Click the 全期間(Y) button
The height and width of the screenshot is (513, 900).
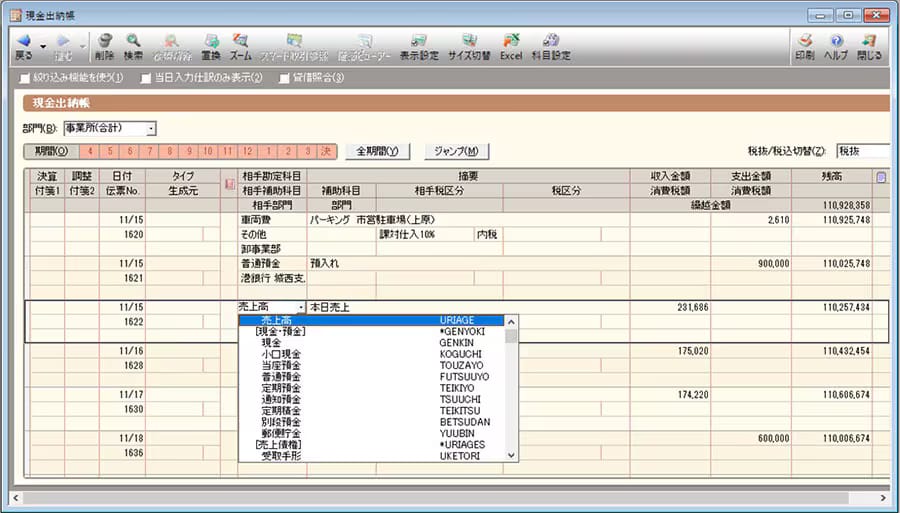click(377, 151)
